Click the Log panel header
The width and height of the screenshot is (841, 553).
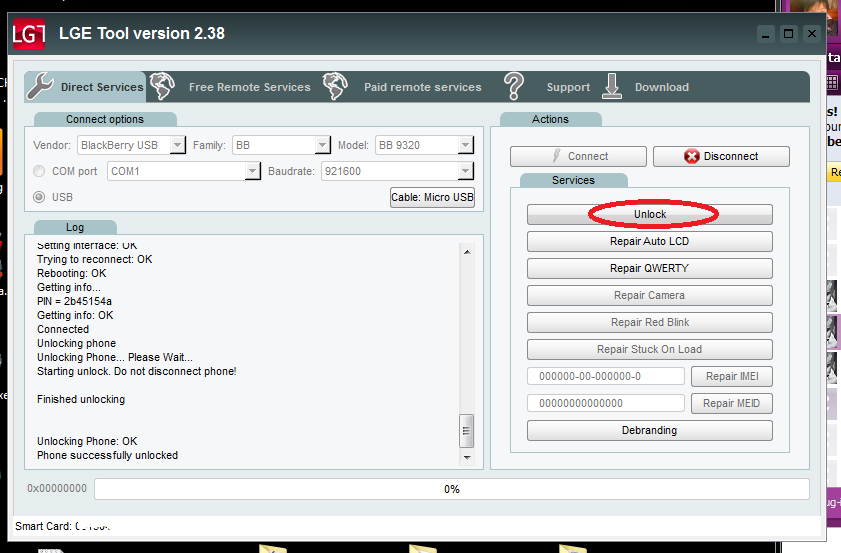point(75,227)
